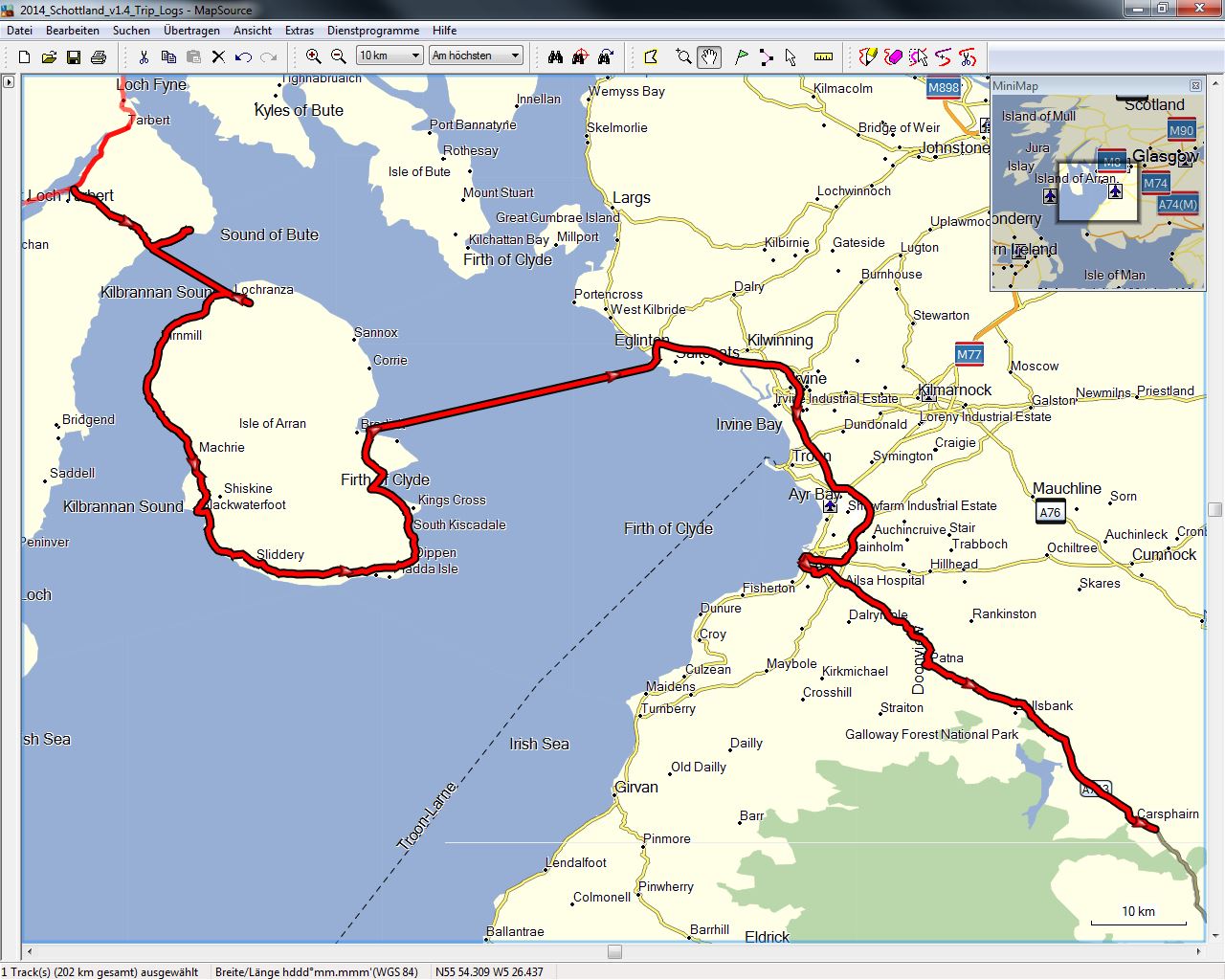Close the MiniMap panel
This screenshot has height=980, width=1225.
(x=1195, y=86)
